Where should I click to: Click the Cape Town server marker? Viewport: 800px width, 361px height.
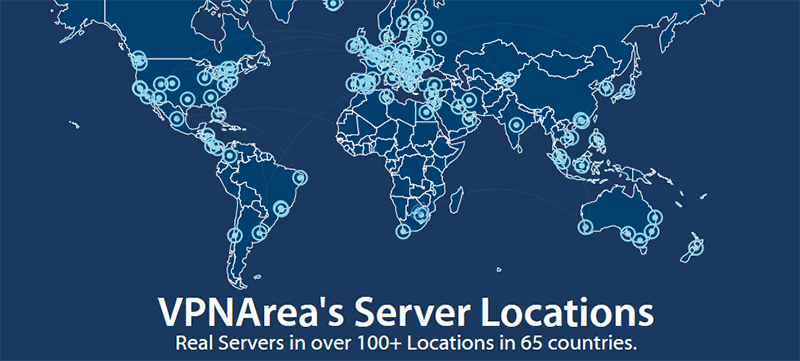403,231
